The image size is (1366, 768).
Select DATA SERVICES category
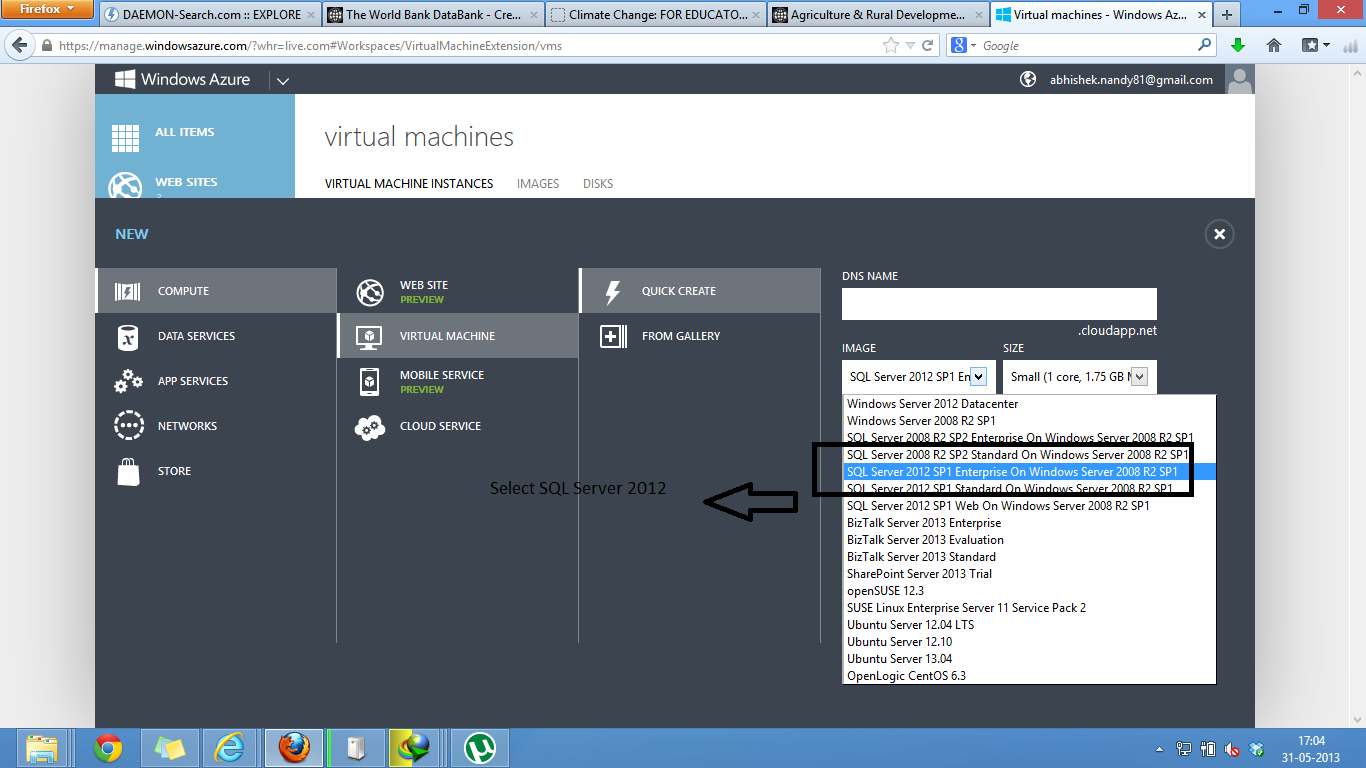tap(217, 336)
